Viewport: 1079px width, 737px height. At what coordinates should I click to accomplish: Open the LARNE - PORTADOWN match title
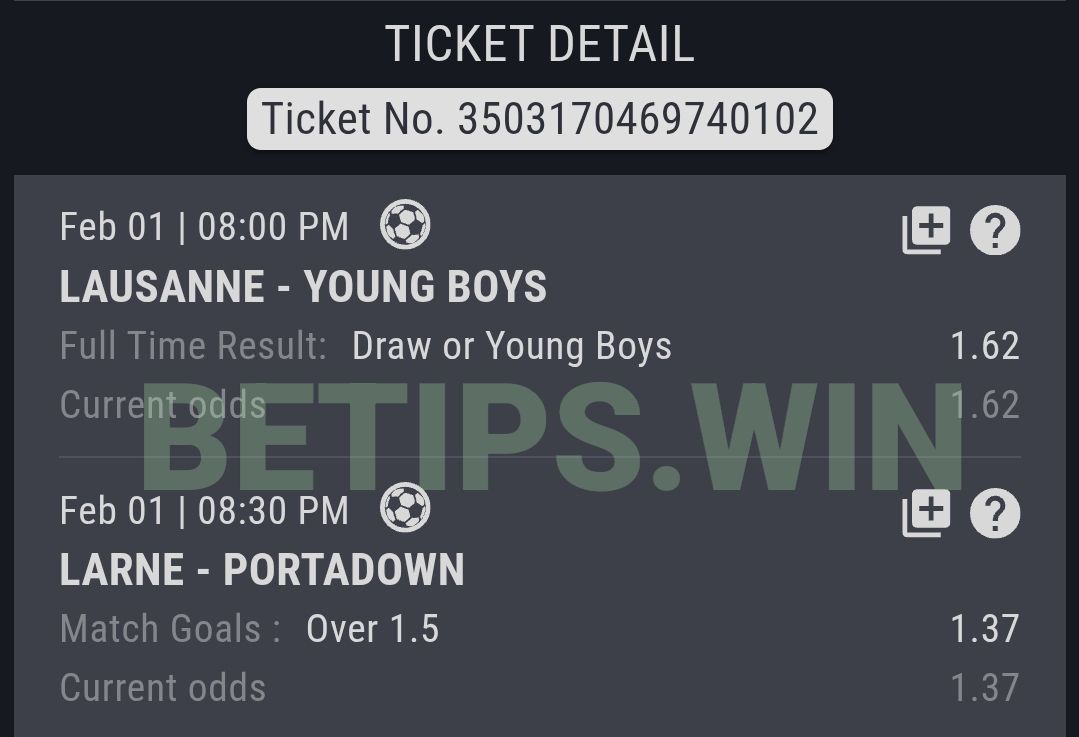pyautogui.click(x=262, y=570)
